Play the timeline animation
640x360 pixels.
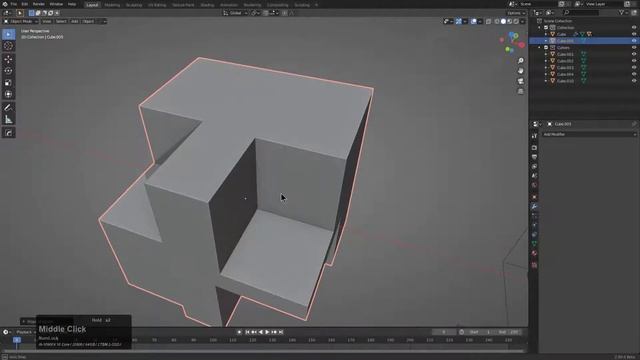[x=267, y=332]
